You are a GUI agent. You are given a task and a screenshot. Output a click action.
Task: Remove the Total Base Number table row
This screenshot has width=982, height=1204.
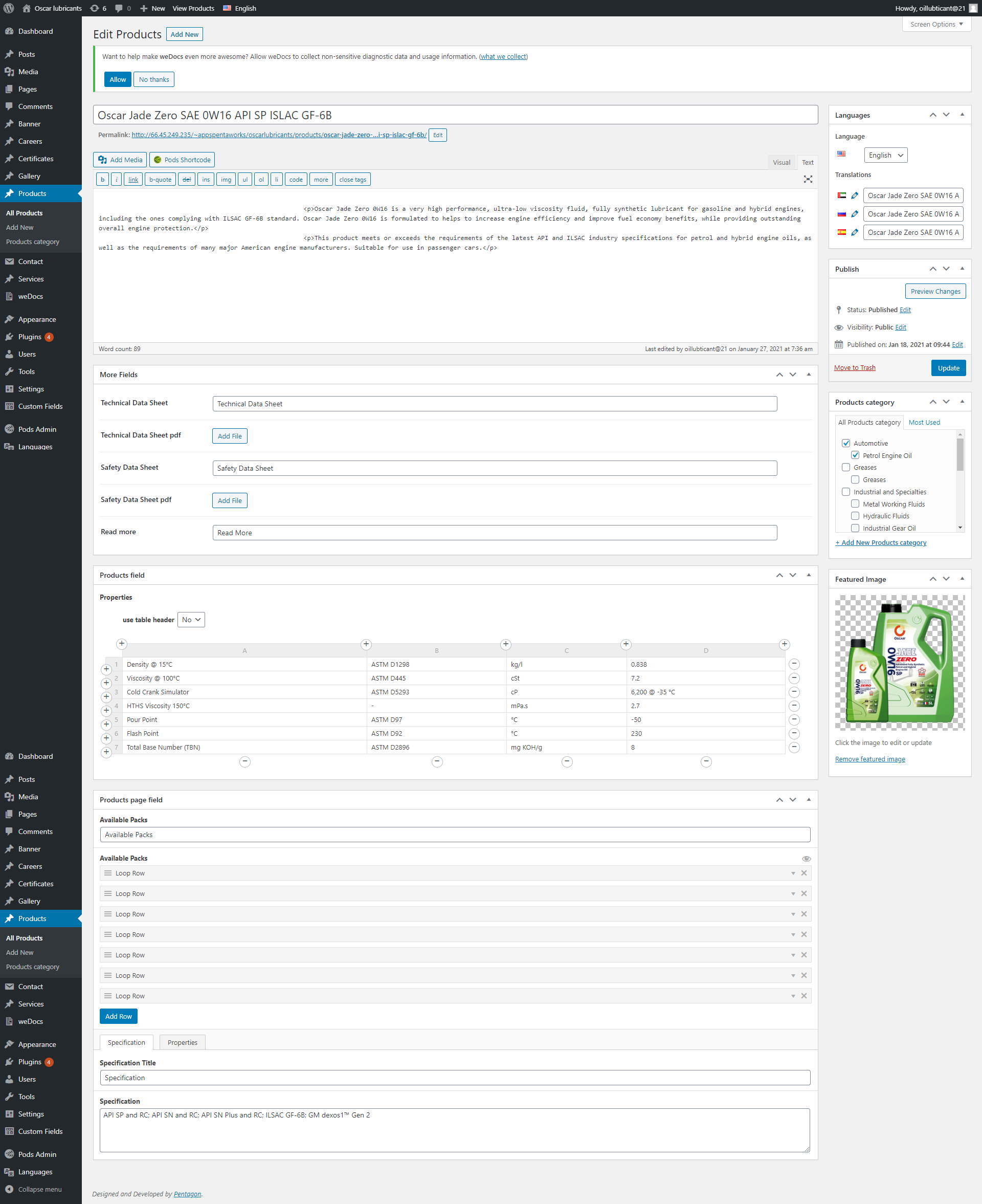tap(794, 748)
